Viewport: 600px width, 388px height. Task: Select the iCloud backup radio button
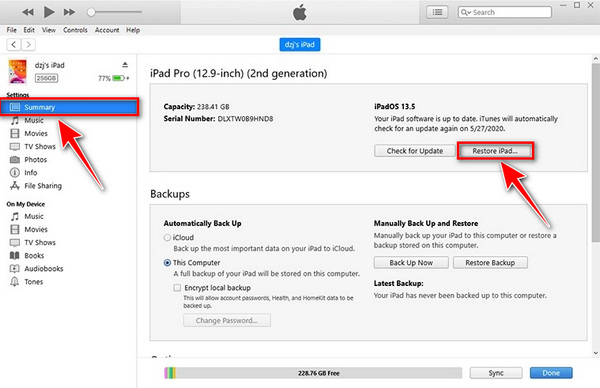click(x=167, y=237)
